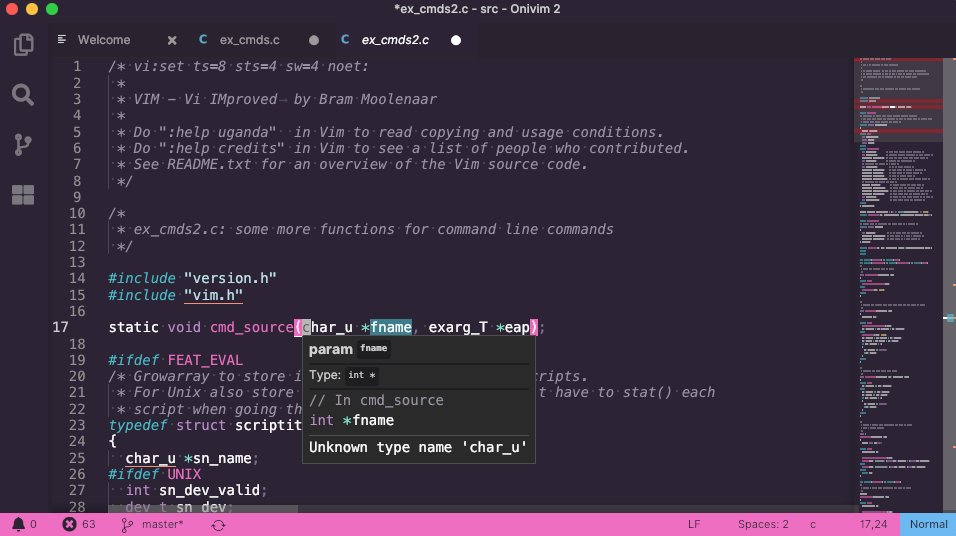Click the unsaved dot on ex_cmds2.c tab
956x536 pixels.
coord(455,40)
